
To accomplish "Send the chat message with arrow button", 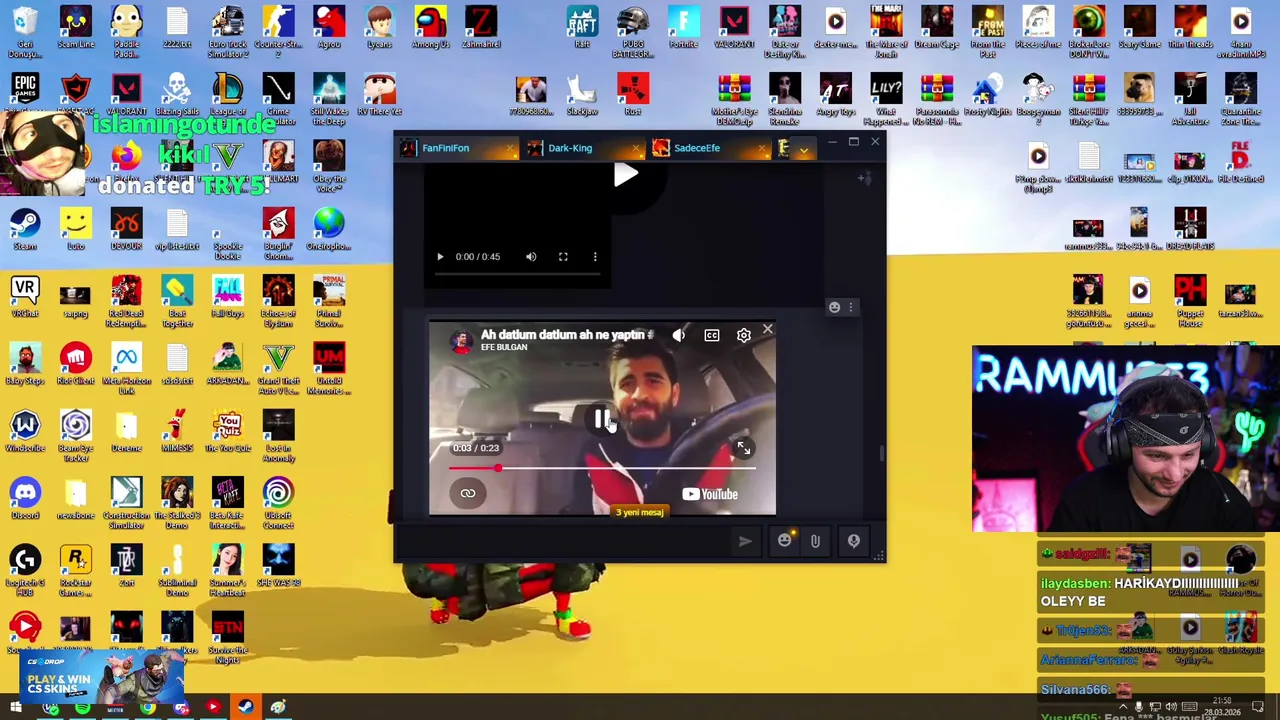I will (745, 541).
